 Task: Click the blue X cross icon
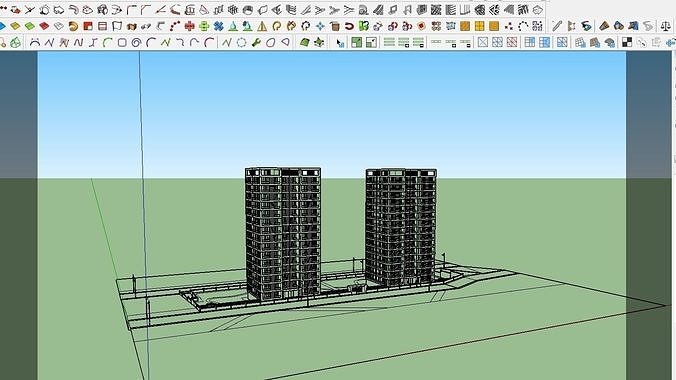point(219,26)
